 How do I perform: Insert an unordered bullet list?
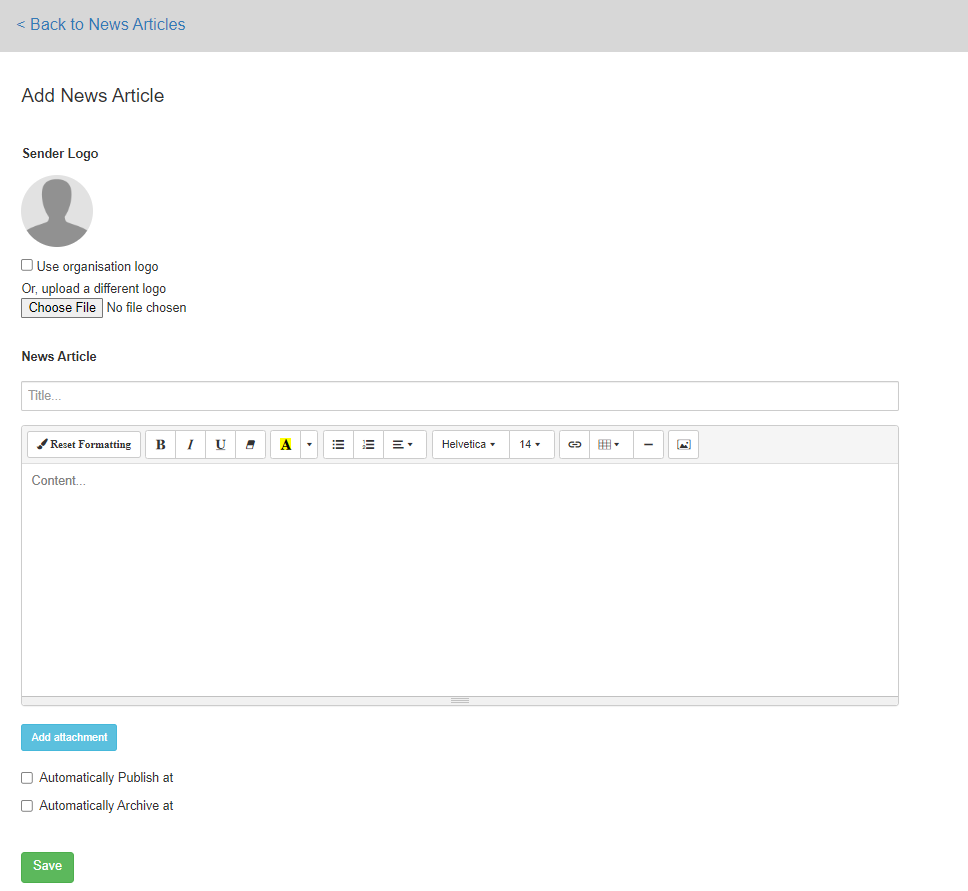tap(338, 445)
